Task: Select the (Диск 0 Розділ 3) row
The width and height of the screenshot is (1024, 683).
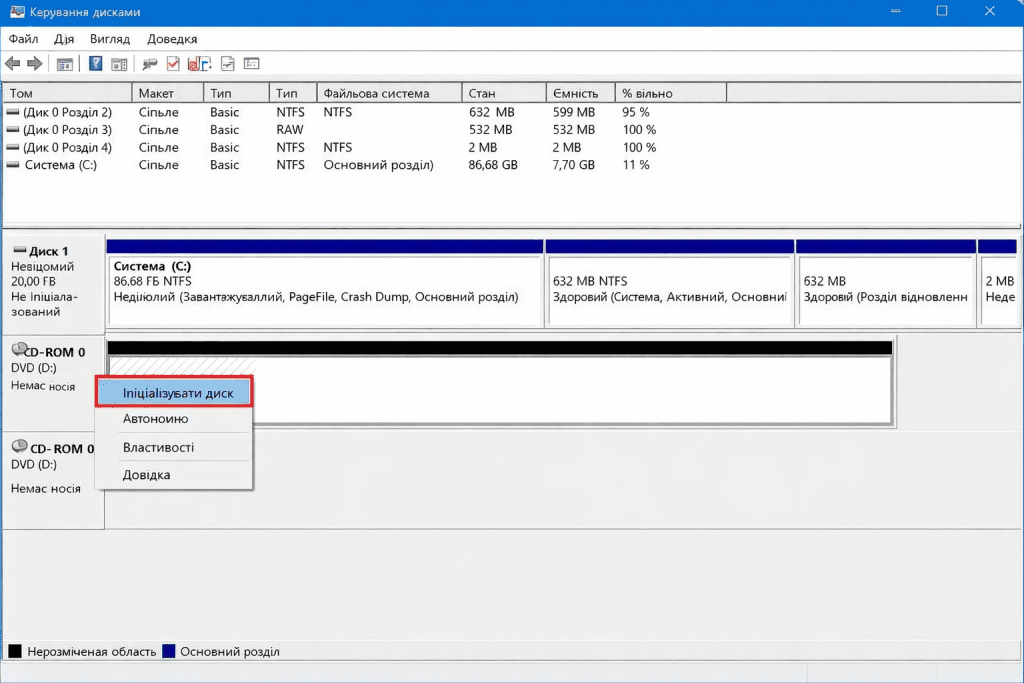Action: click(67, 130)
